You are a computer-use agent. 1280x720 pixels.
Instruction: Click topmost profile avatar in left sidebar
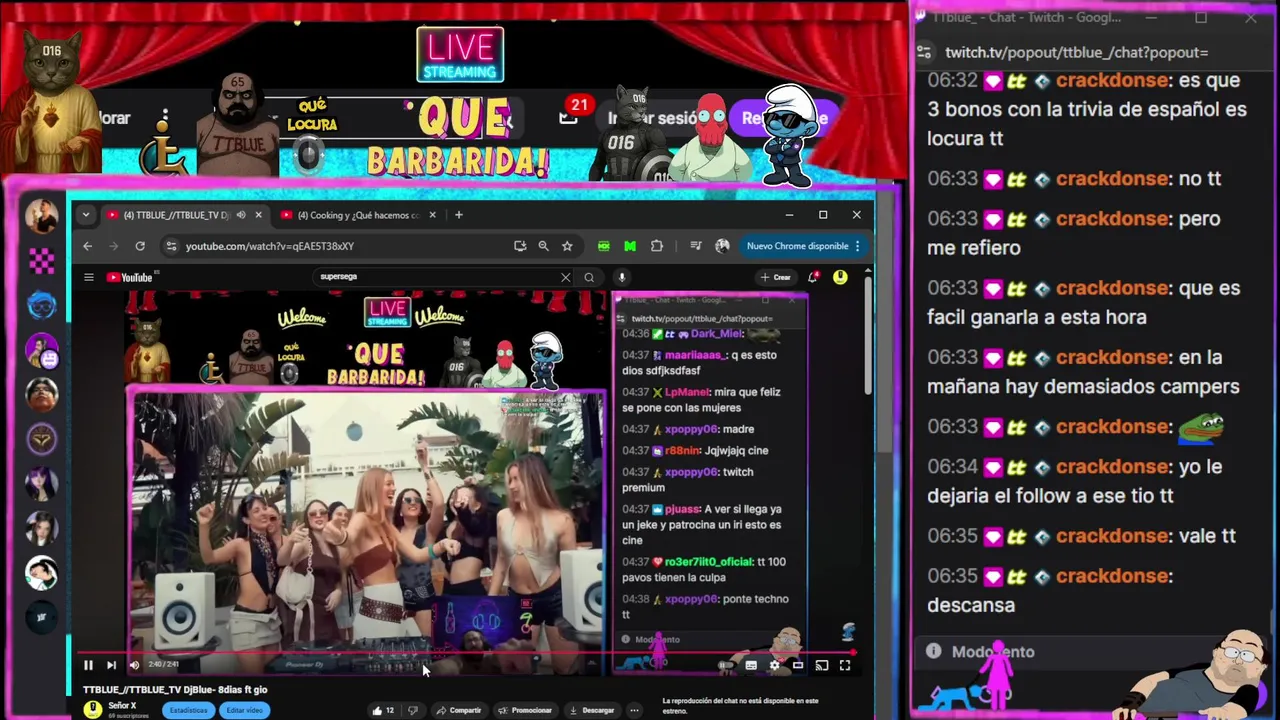pos(41,216)
